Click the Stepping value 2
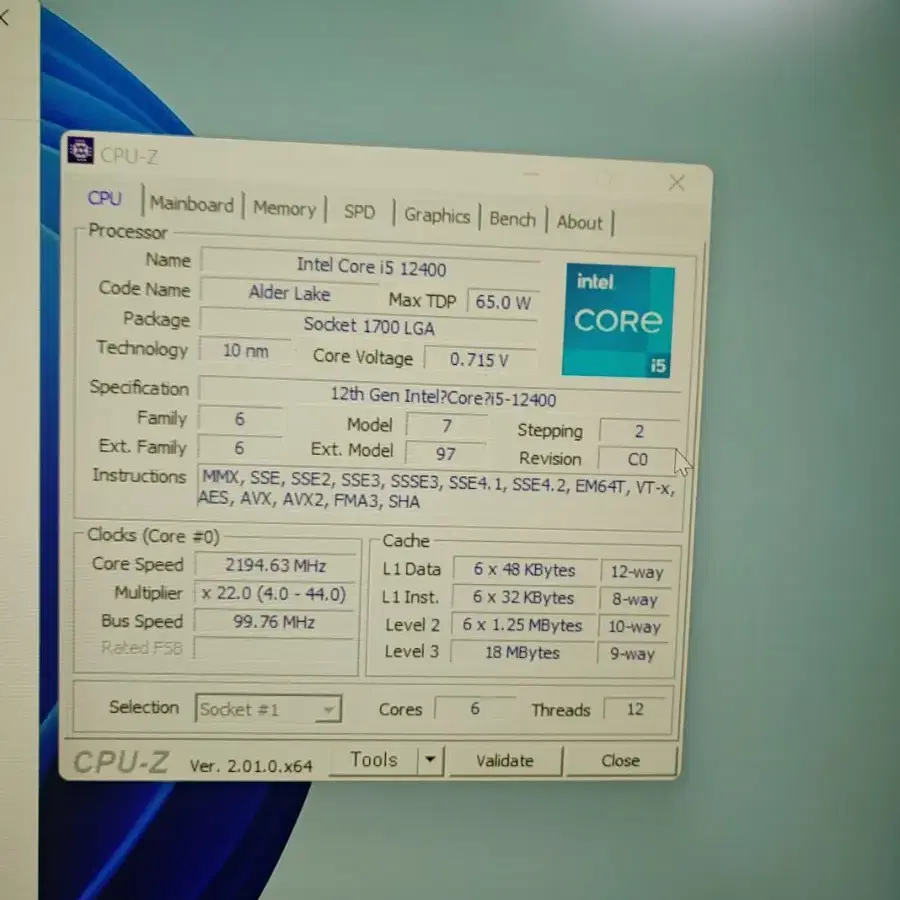 (639, 431)
